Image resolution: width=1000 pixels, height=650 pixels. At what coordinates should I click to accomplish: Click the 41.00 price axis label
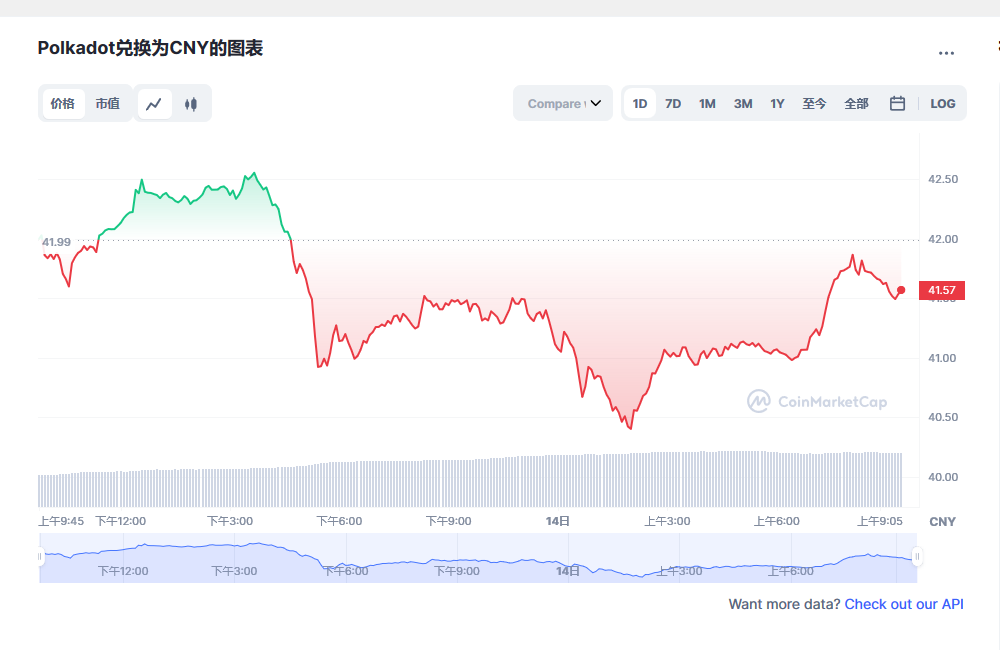pyautogui.click(x=943, y=358)
